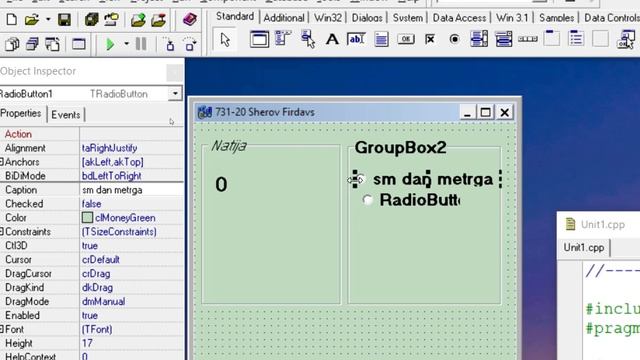Select the Unit1.cpp editor tab
640x360 pixels.
(584, 248)
